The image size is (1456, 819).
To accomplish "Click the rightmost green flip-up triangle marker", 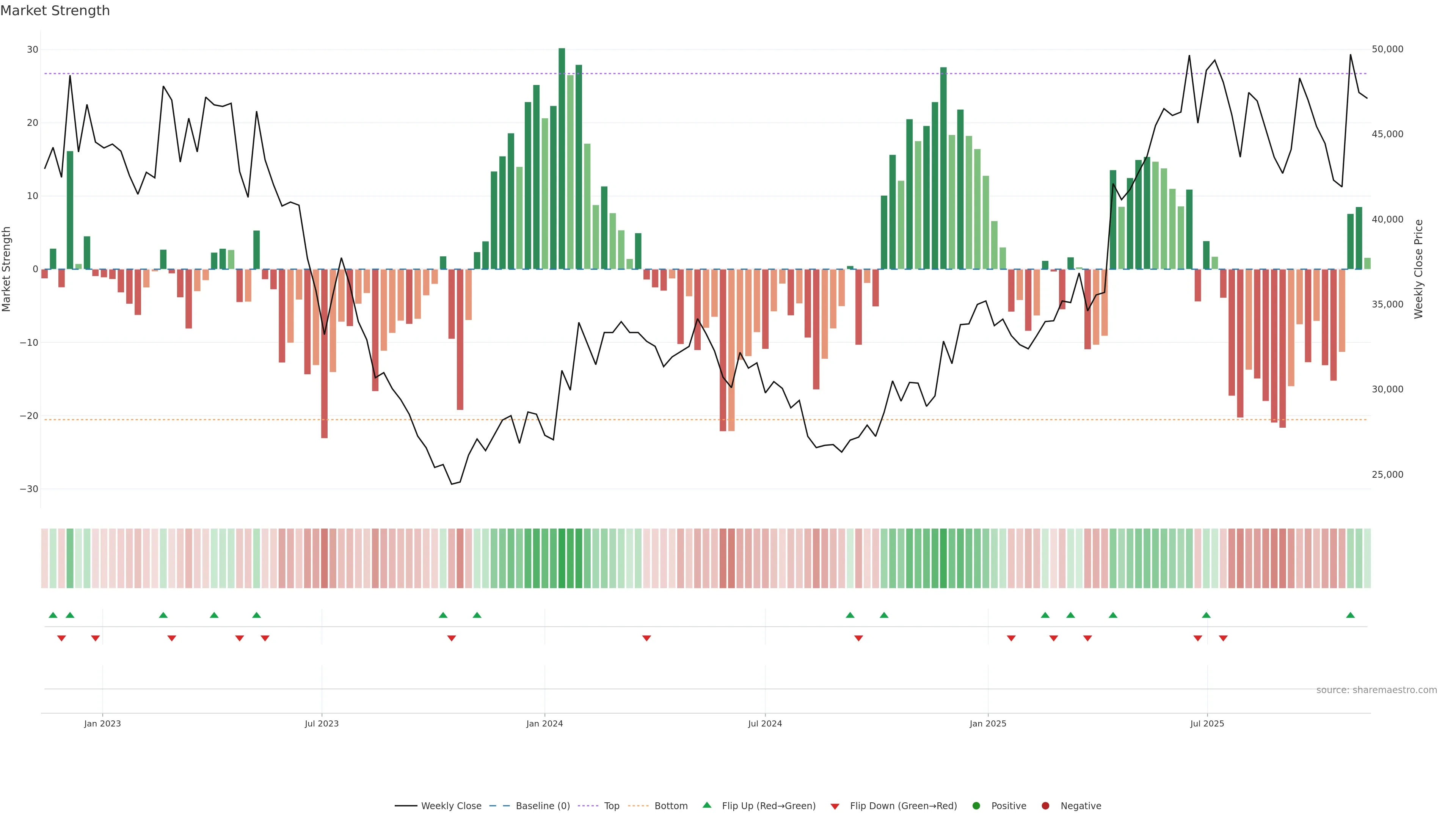I will (1350, 615).
